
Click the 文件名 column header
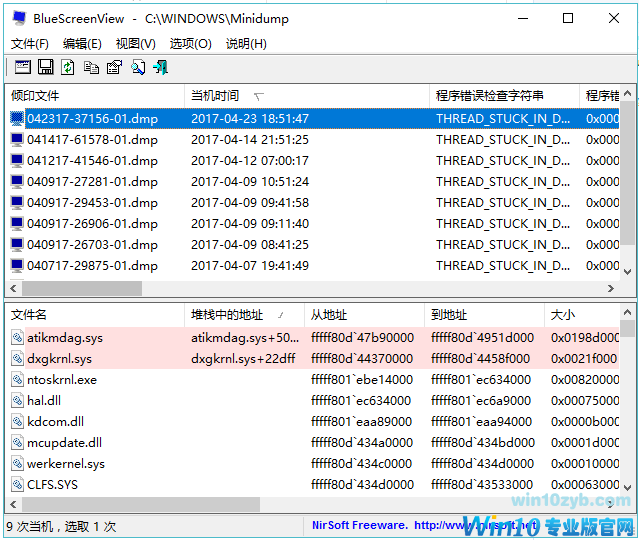coord(29,315)
